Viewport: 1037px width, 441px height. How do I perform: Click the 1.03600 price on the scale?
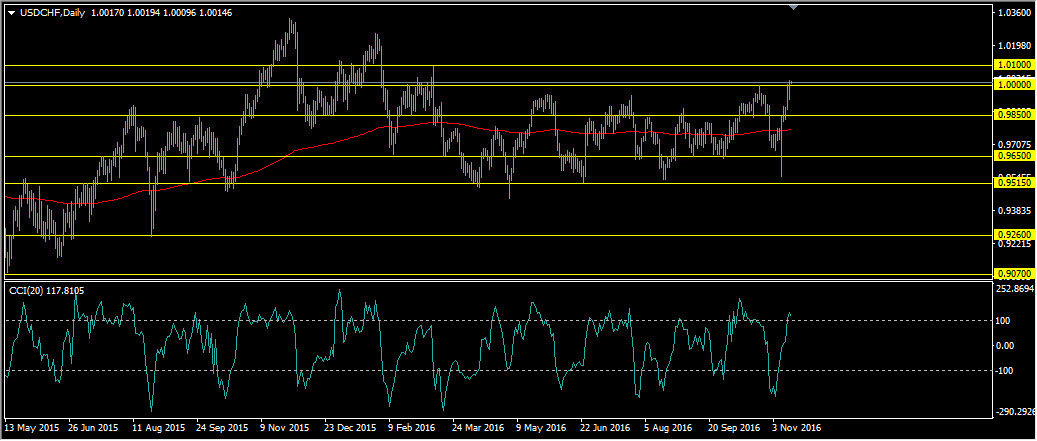1013,13
